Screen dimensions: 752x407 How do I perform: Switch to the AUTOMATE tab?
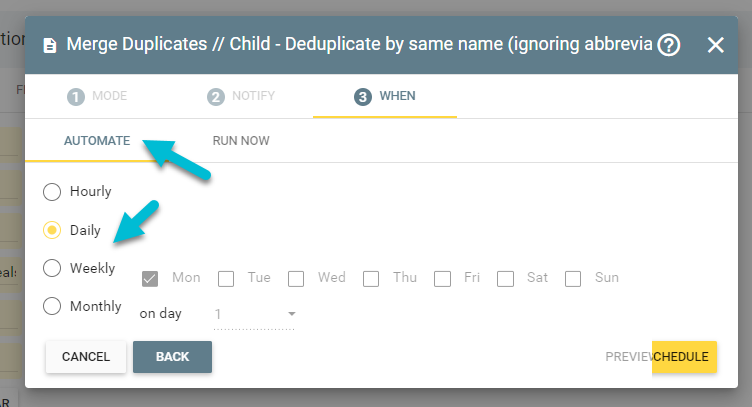pos(97,141)
